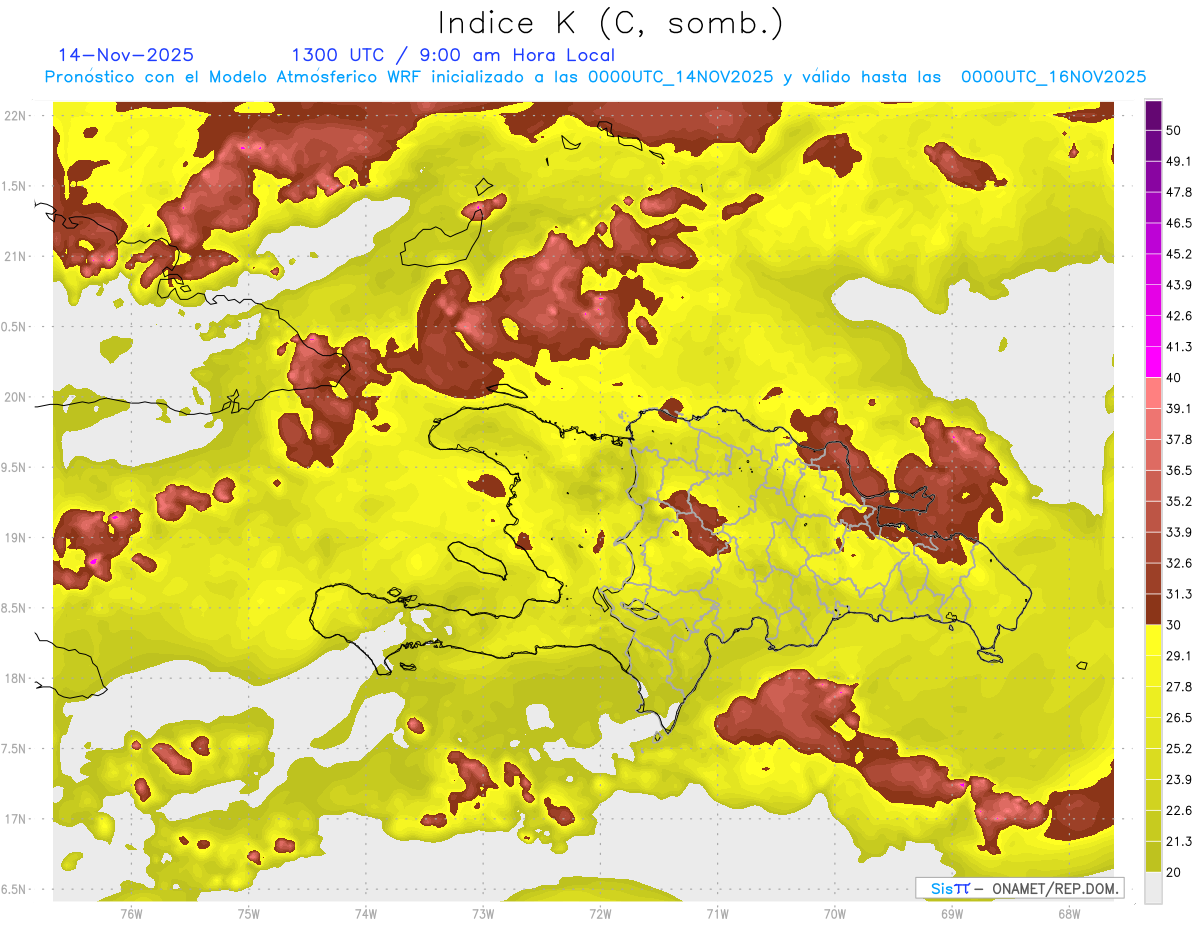The width and height of the screenshot is (1200, 927).
Task: Click the '20N' latitude label
Action: (16, 397)
